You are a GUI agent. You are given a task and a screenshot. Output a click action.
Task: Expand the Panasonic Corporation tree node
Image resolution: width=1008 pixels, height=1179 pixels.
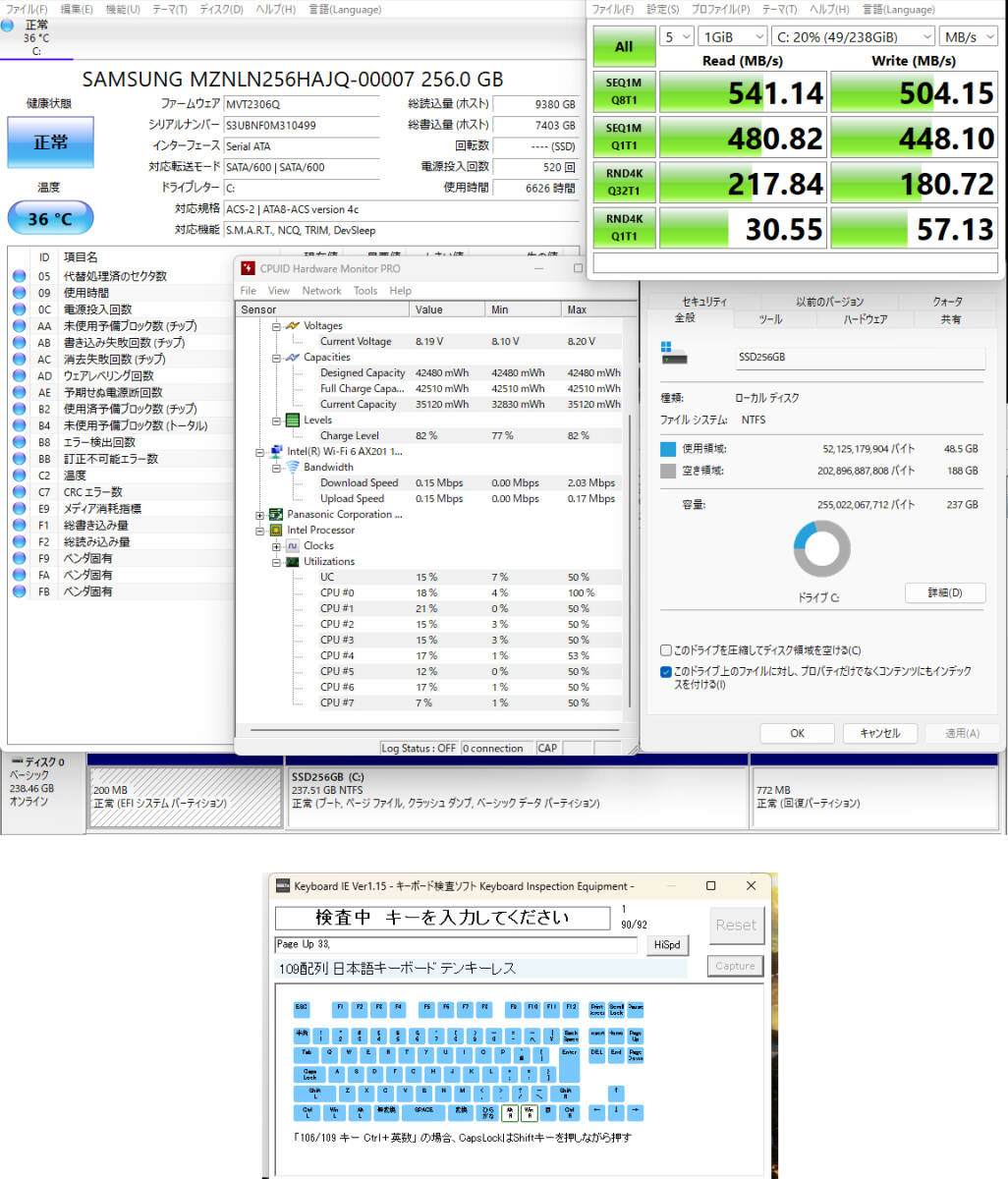[x=260, y=515]
